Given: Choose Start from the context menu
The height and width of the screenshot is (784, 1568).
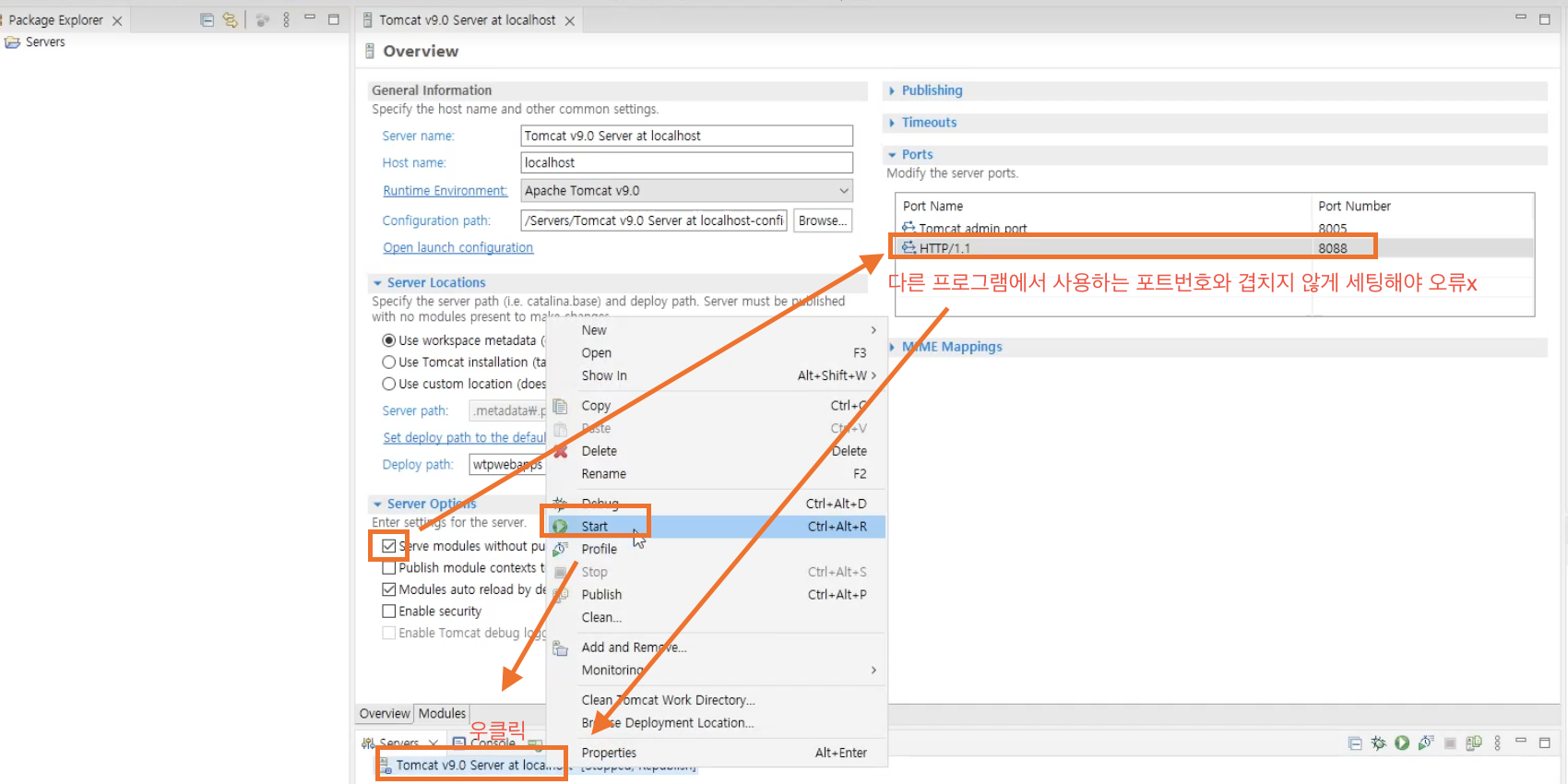Looking at the screenshot, I should click(x=717, y=527).
